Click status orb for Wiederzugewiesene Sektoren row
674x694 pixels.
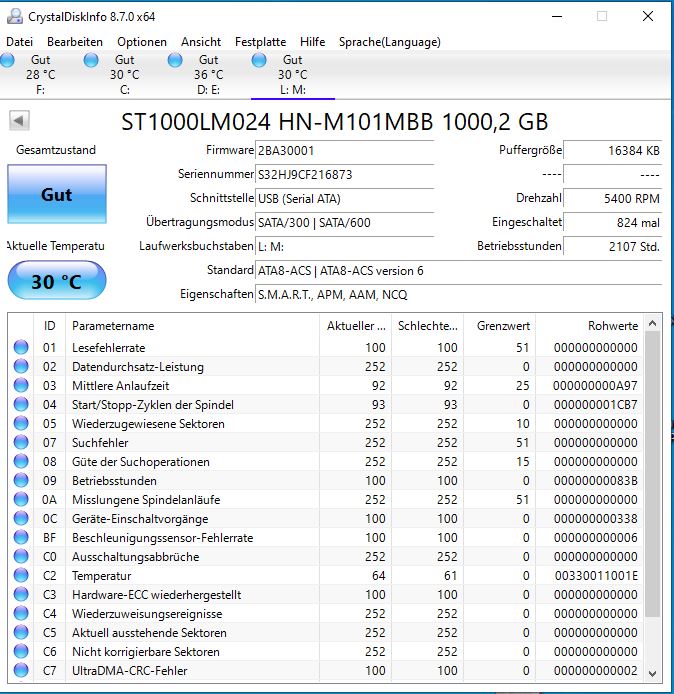click(21, 424)
